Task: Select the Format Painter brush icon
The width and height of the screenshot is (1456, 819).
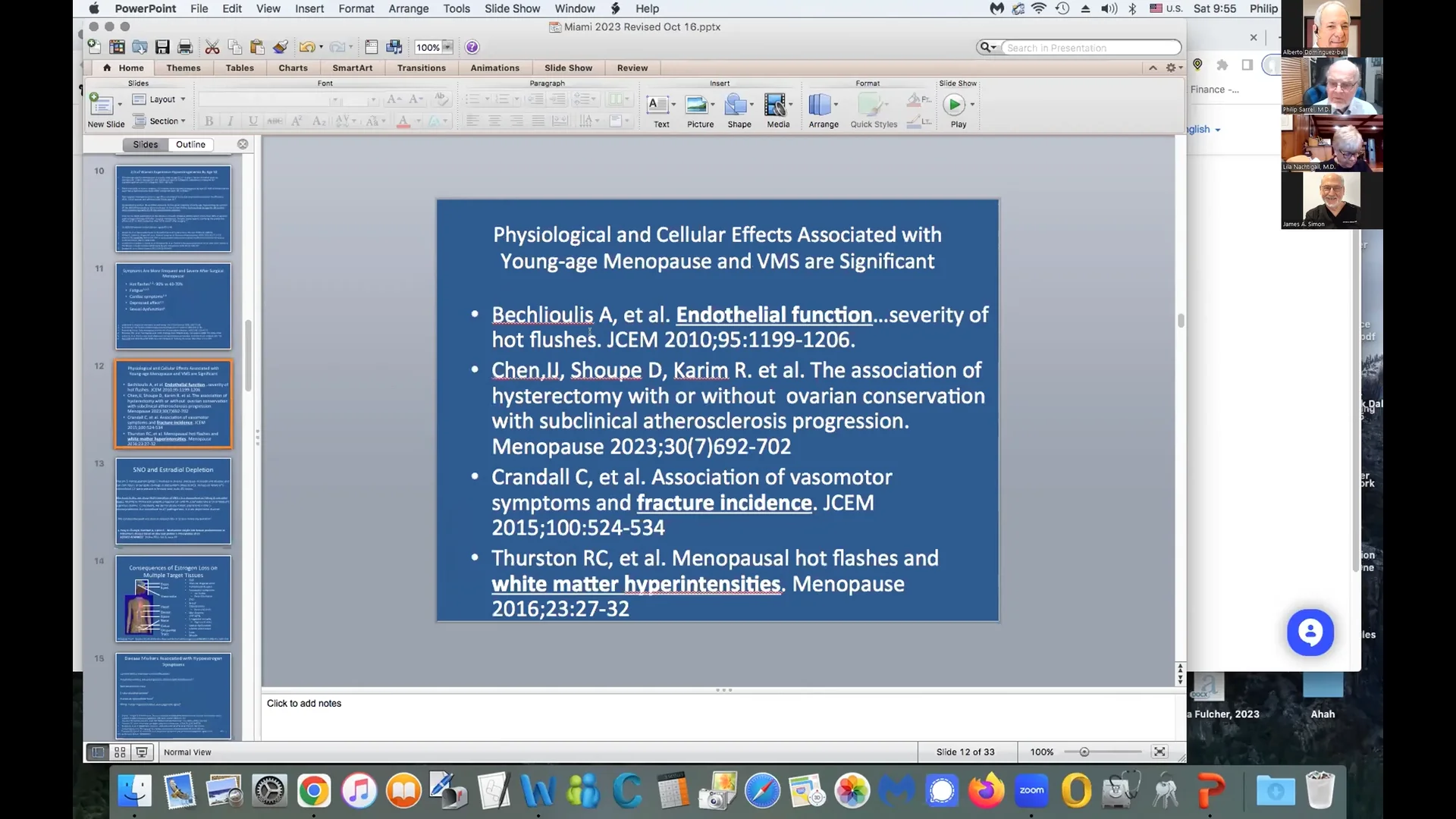Action: [x=281, y=47]
